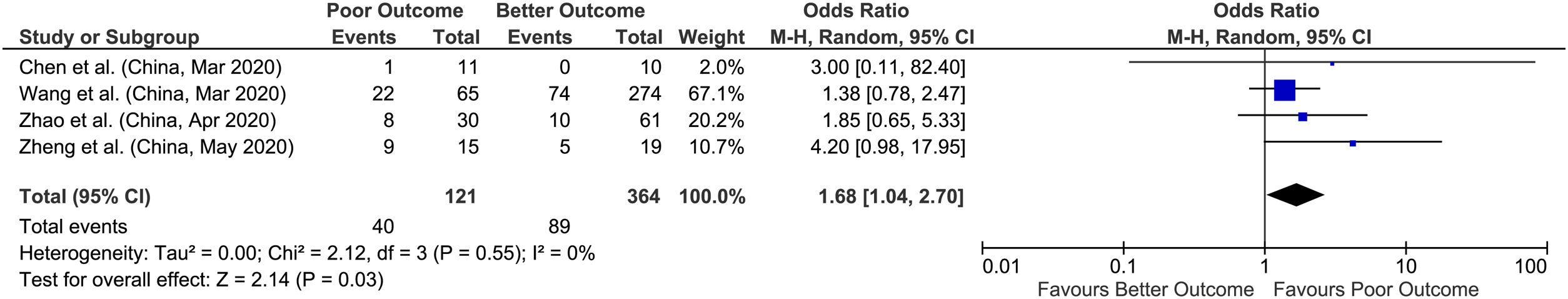Click the Zhao et al. study row label
This screenshot has width=1568, height=299.
[x=148, y=120]
